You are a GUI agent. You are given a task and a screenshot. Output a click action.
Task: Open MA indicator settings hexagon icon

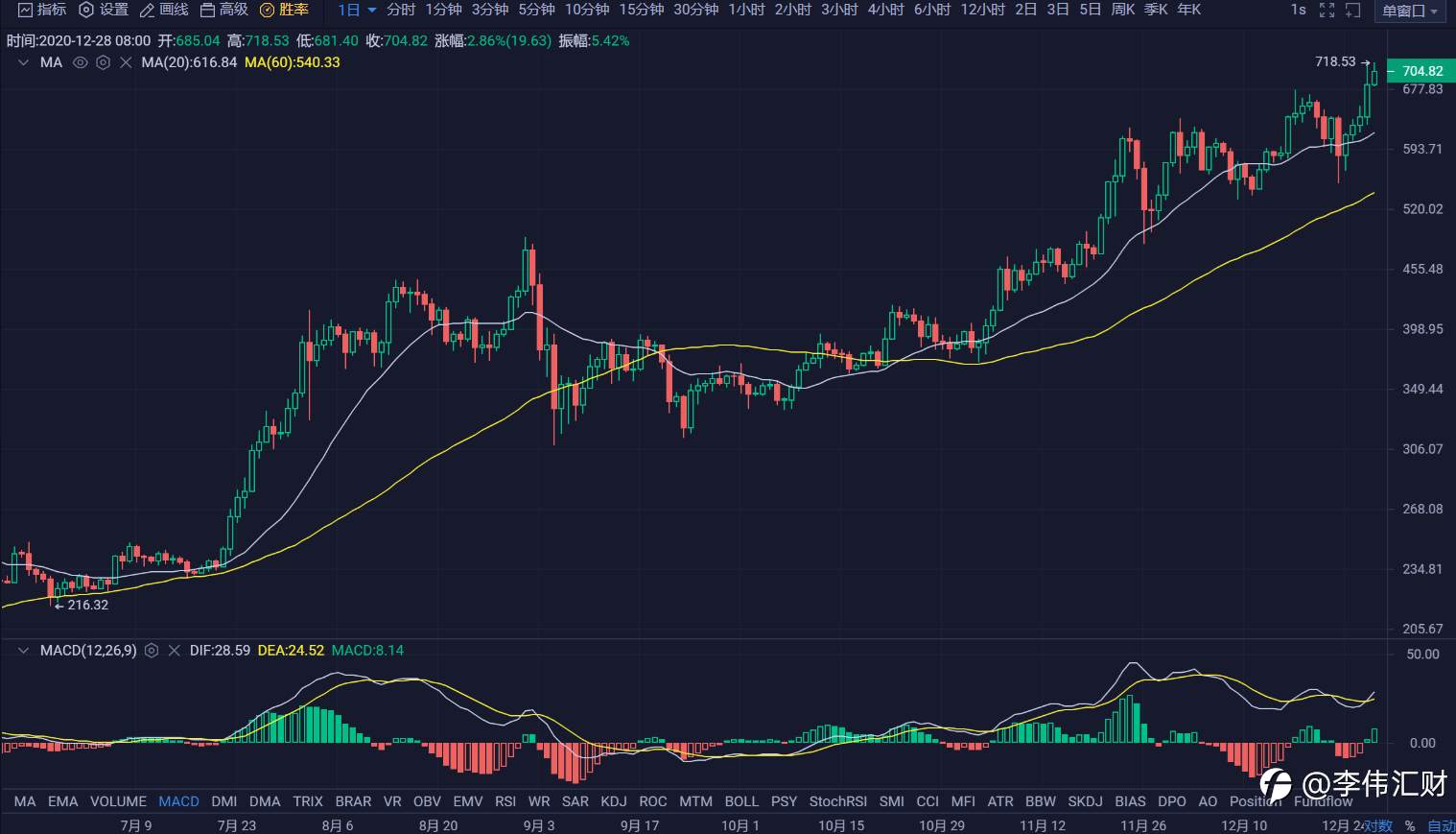103,62
